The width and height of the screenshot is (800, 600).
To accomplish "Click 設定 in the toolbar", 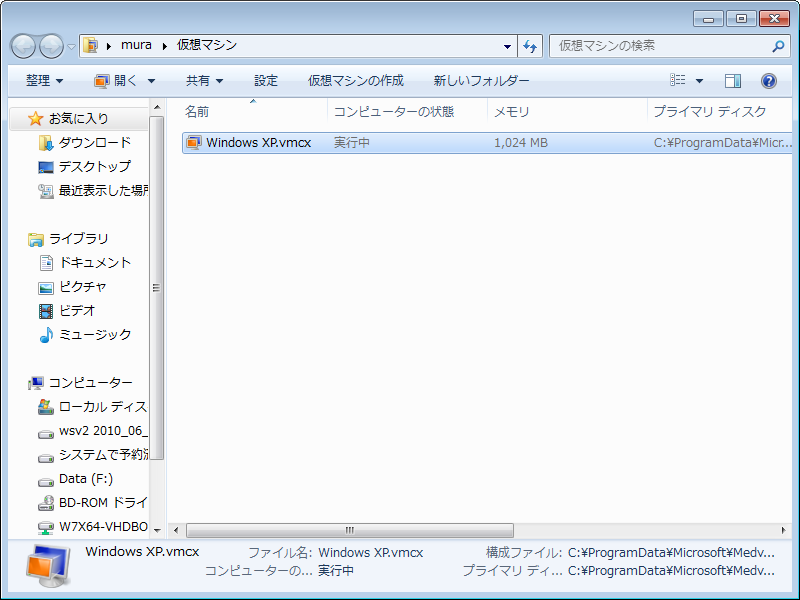I will (x=266, y=81).
